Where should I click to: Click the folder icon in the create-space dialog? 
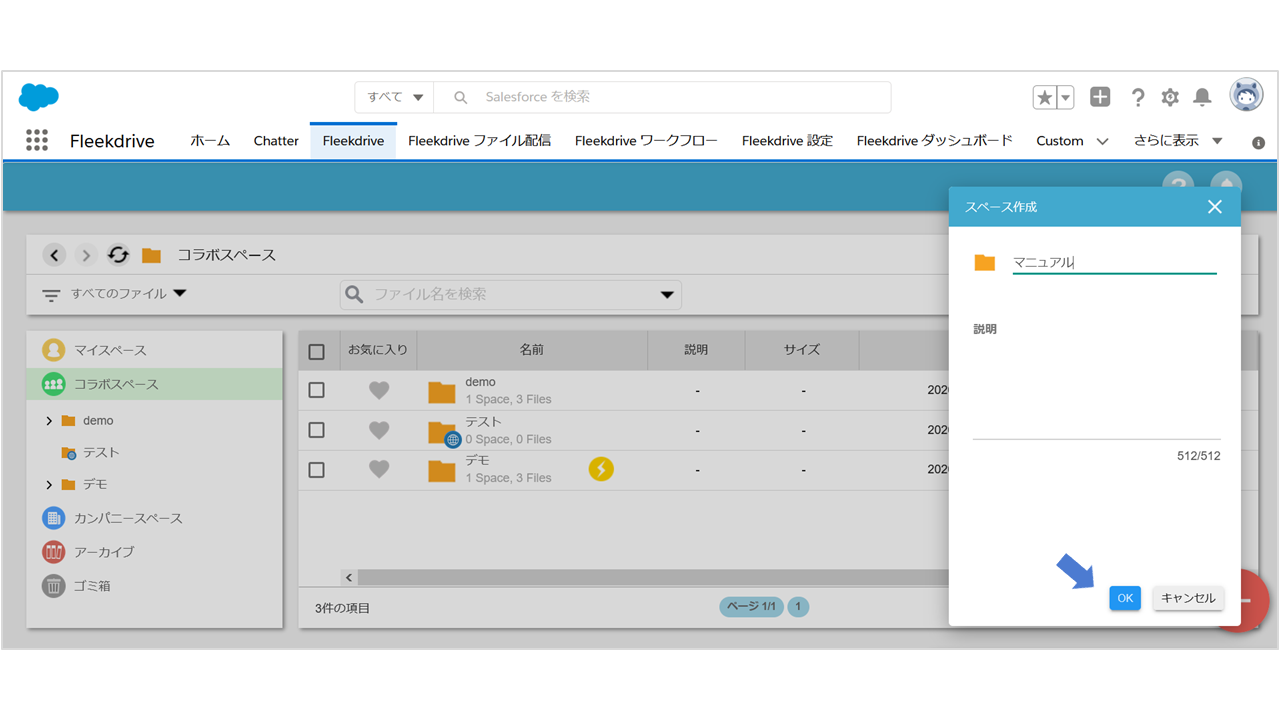[x=985, y=263]
